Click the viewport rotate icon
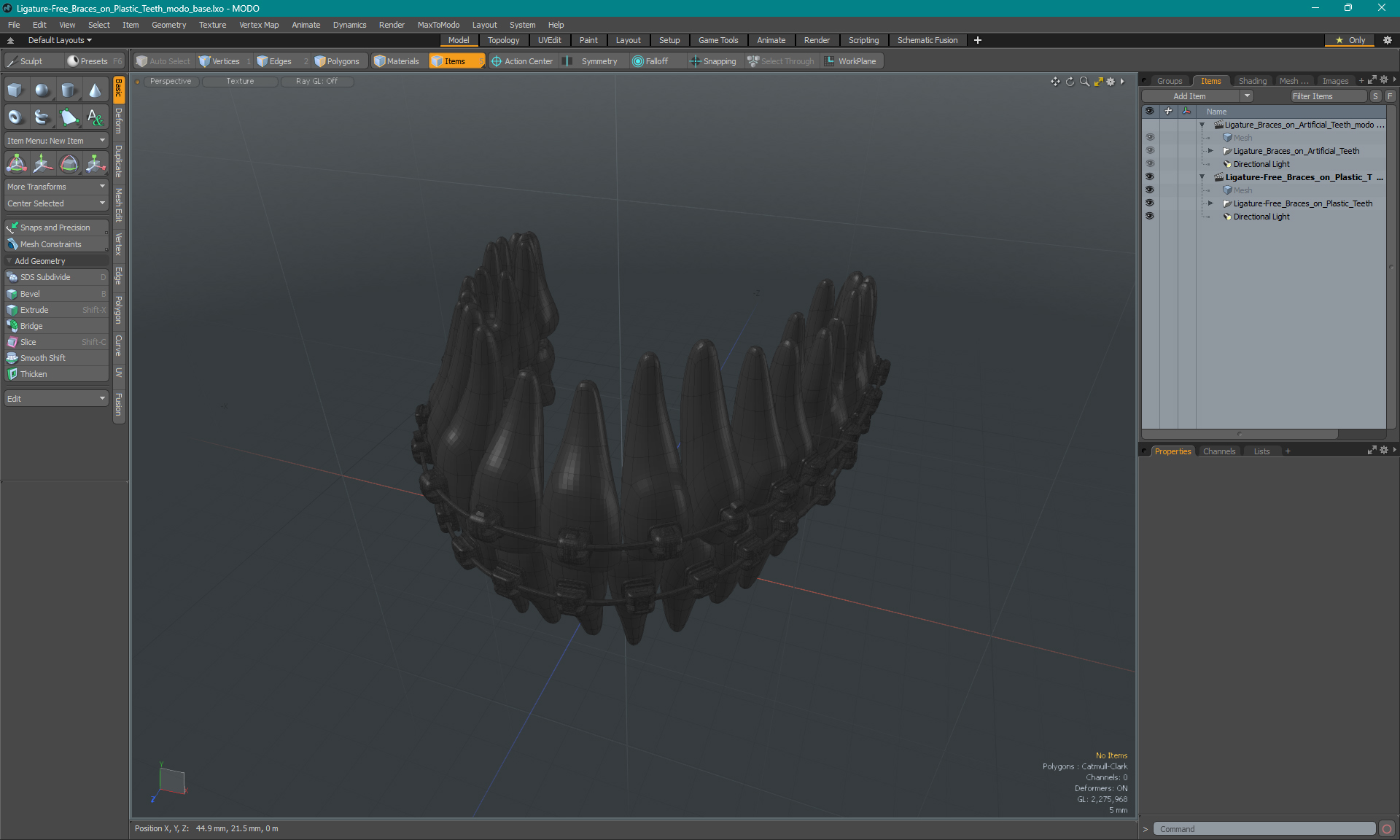 pyautogui.click(x=1070, y=82)
